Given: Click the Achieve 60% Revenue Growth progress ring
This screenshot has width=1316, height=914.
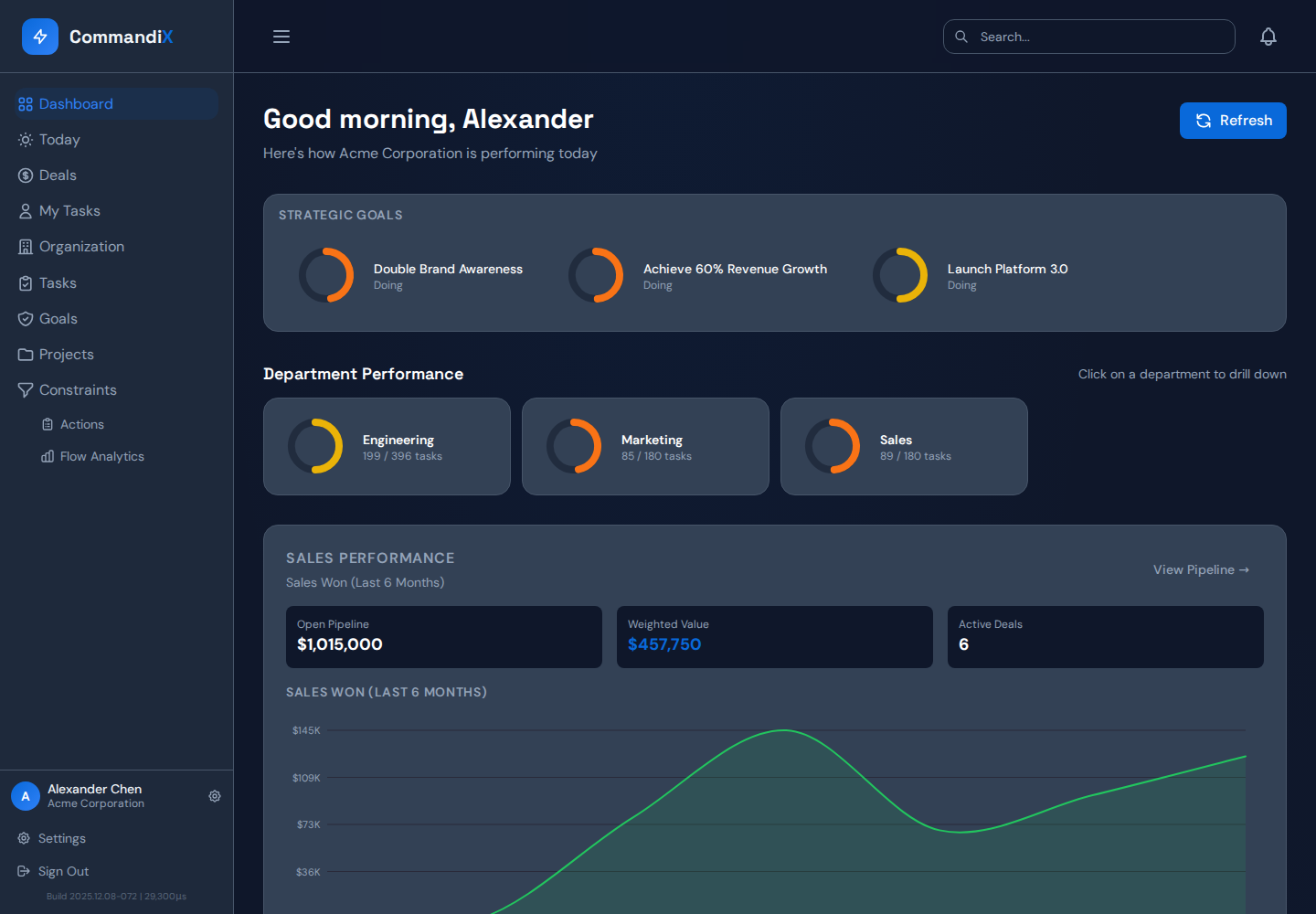Looking at the screenshot, I should pyautogui.click(x=596, y=275).
